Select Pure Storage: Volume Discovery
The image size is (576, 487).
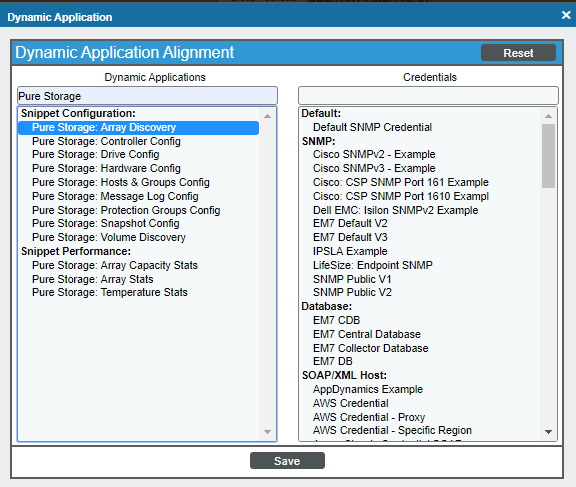coord(109,238)
